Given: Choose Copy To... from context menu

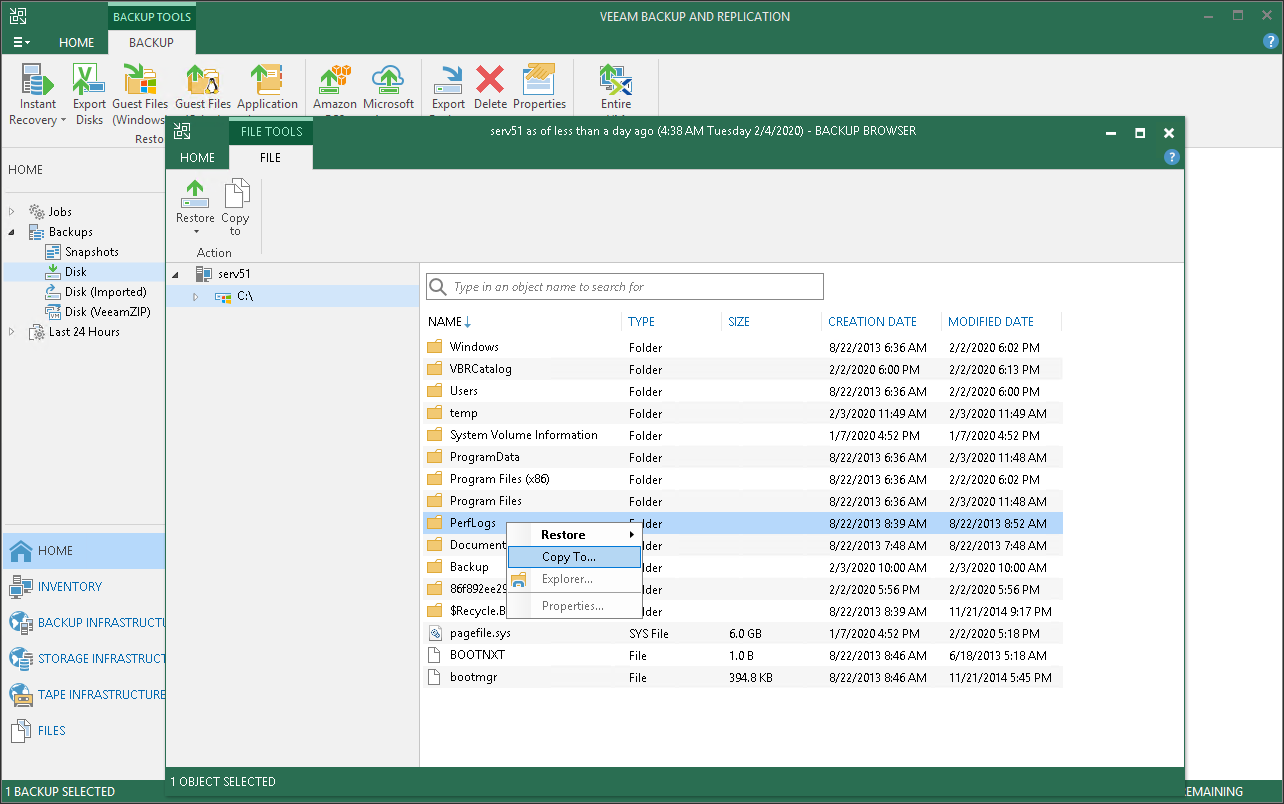Looking at the screenshot, I should click(574, 557).
